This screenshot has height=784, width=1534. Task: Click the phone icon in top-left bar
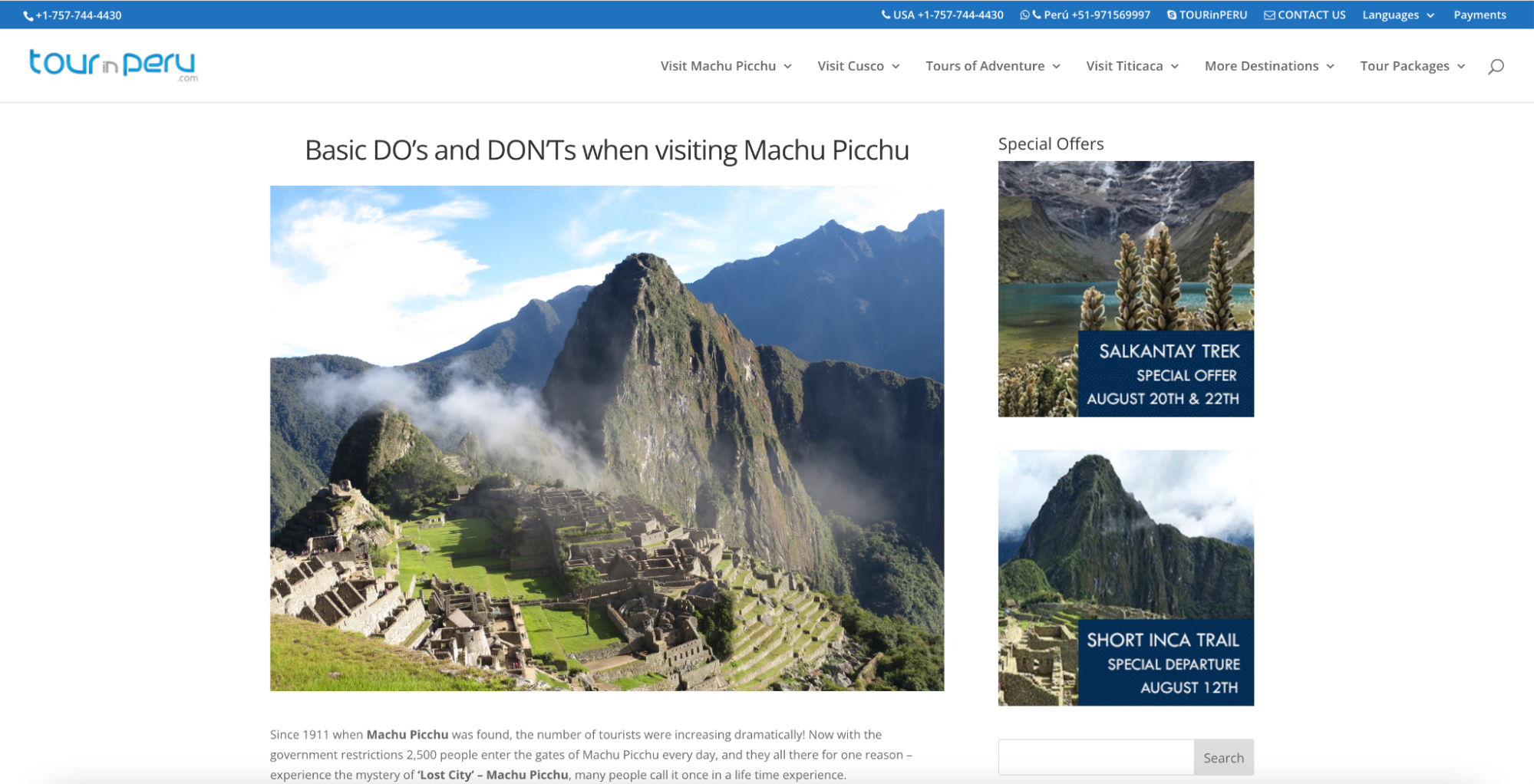tap(28, 16)
